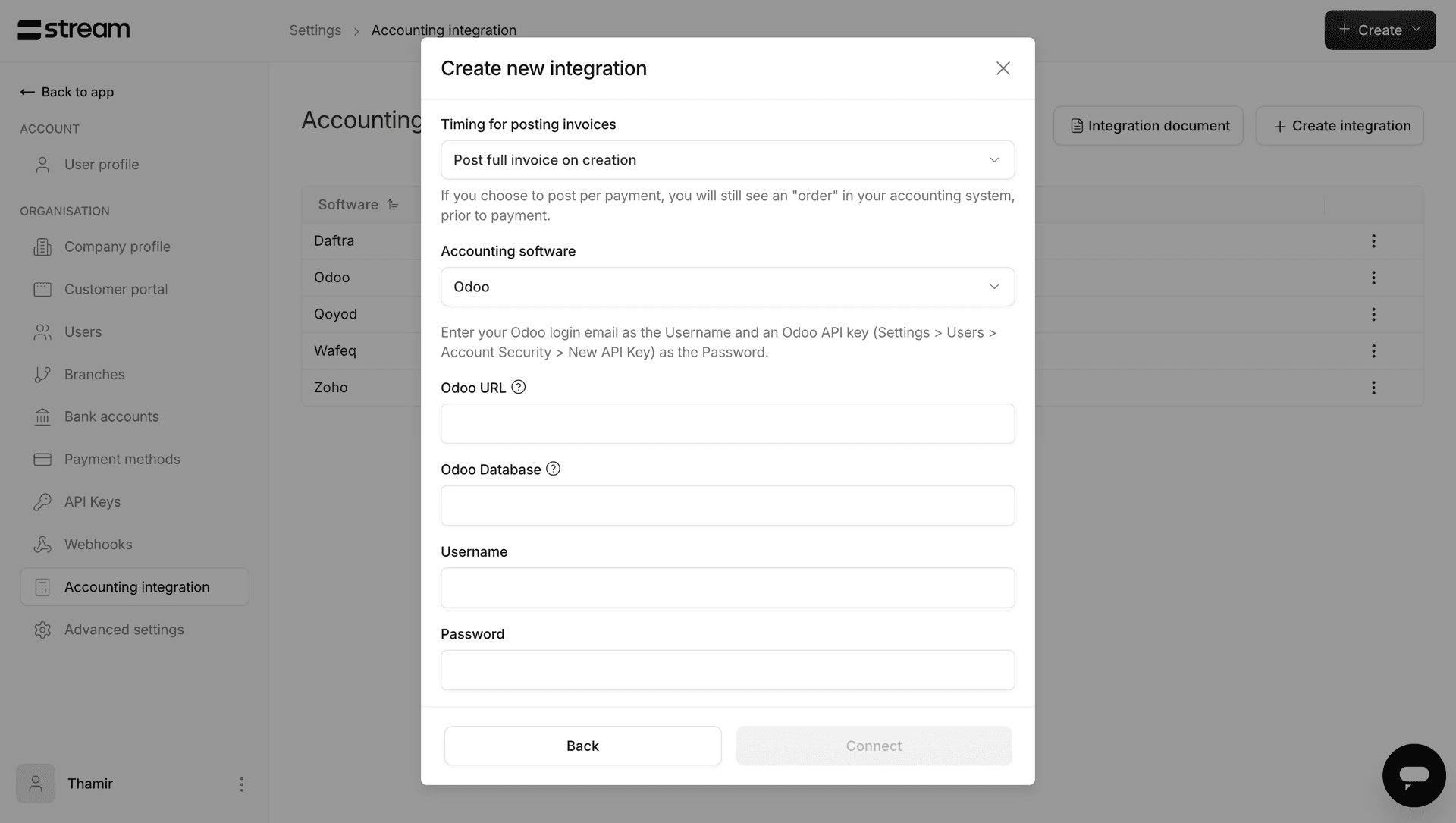Click the Stream logo
This screenshot has height=823, width=1456.
(x=74, y=30)
